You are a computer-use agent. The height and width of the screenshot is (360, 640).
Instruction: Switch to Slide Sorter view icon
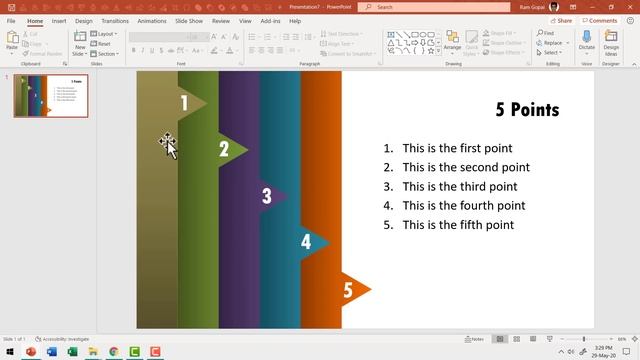516,339
